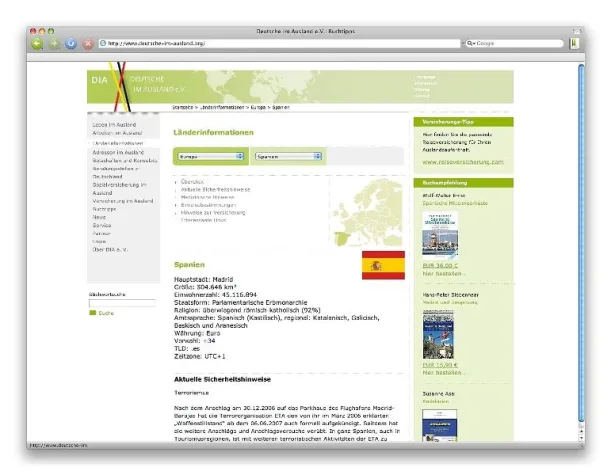This screenshot has height=475, width=611.
Task: Click the Spanien section heading
Action: click(x=189, y=265)
